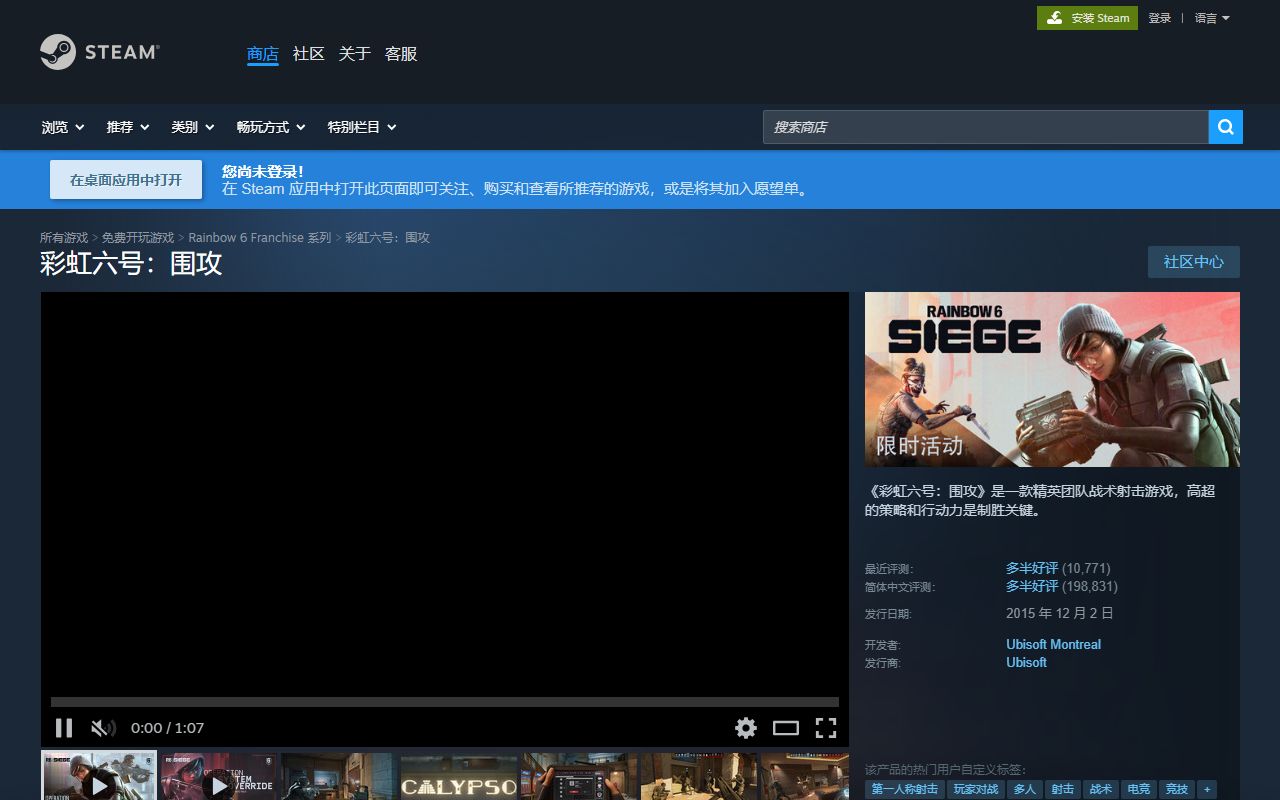Unmute the trailer with the speaker icon
1280x800 pixels.
pos(103,728)
